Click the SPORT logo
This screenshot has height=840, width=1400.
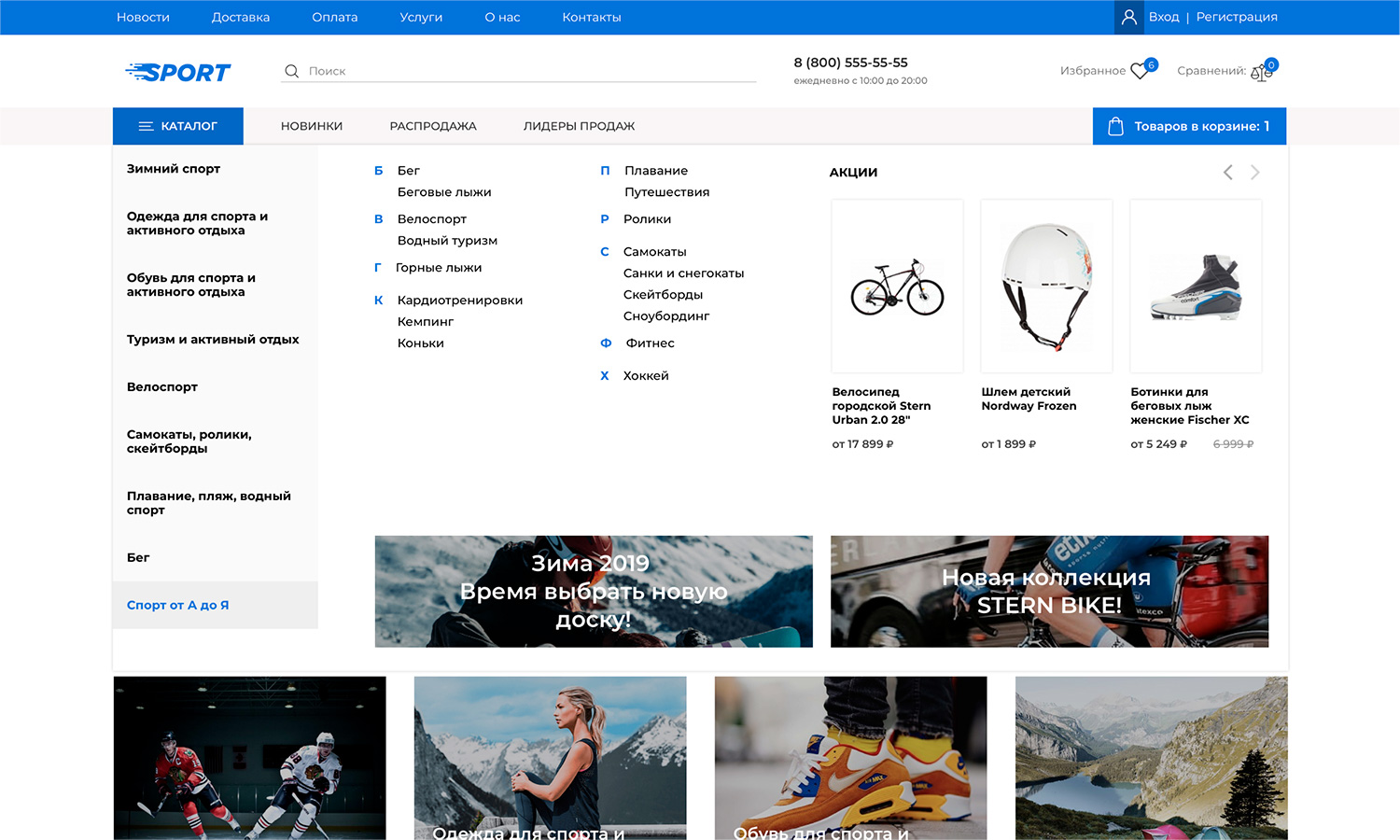[x=178, y=72]
